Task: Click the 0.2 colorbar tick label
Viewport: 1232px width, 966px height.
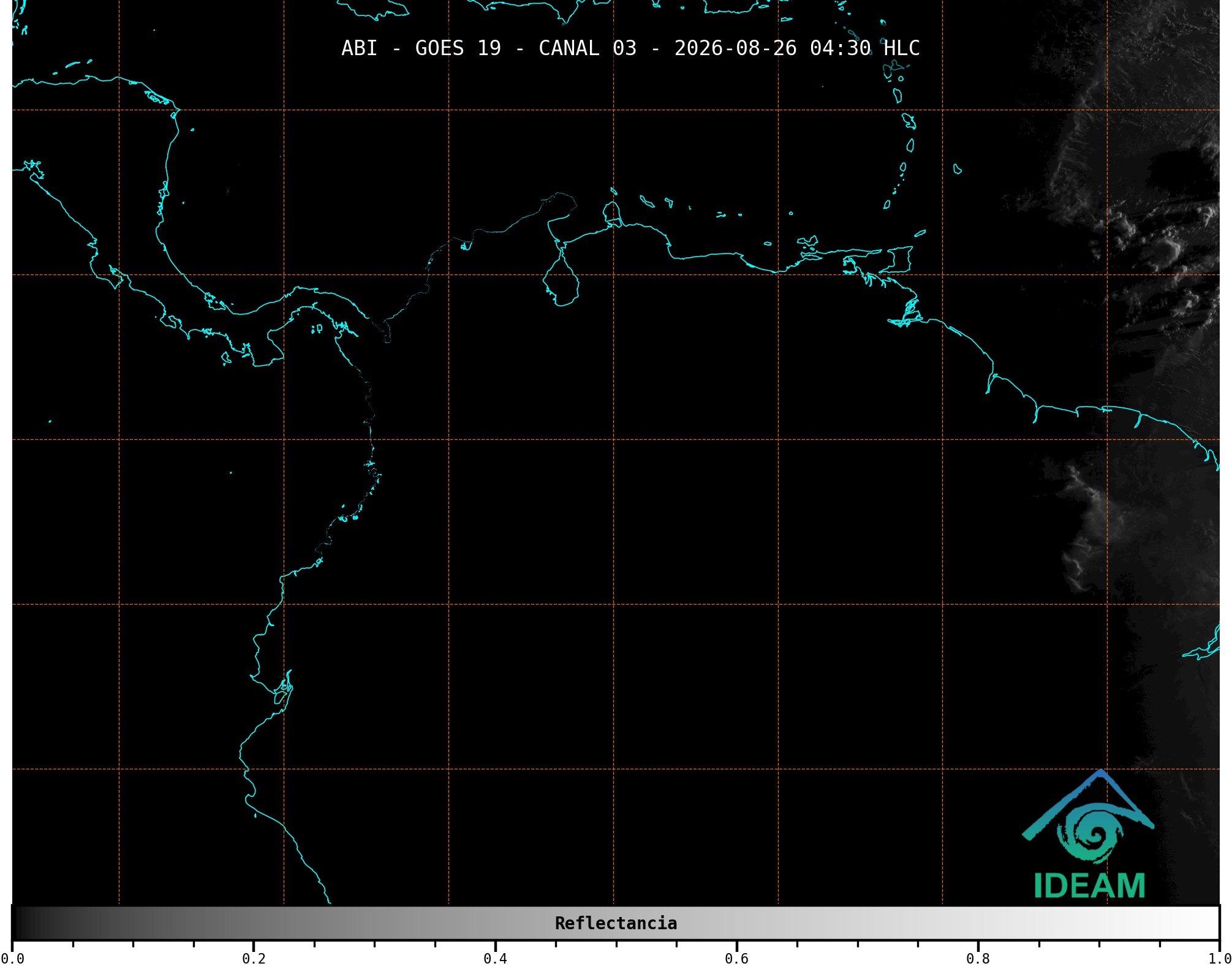Action: 254,959
